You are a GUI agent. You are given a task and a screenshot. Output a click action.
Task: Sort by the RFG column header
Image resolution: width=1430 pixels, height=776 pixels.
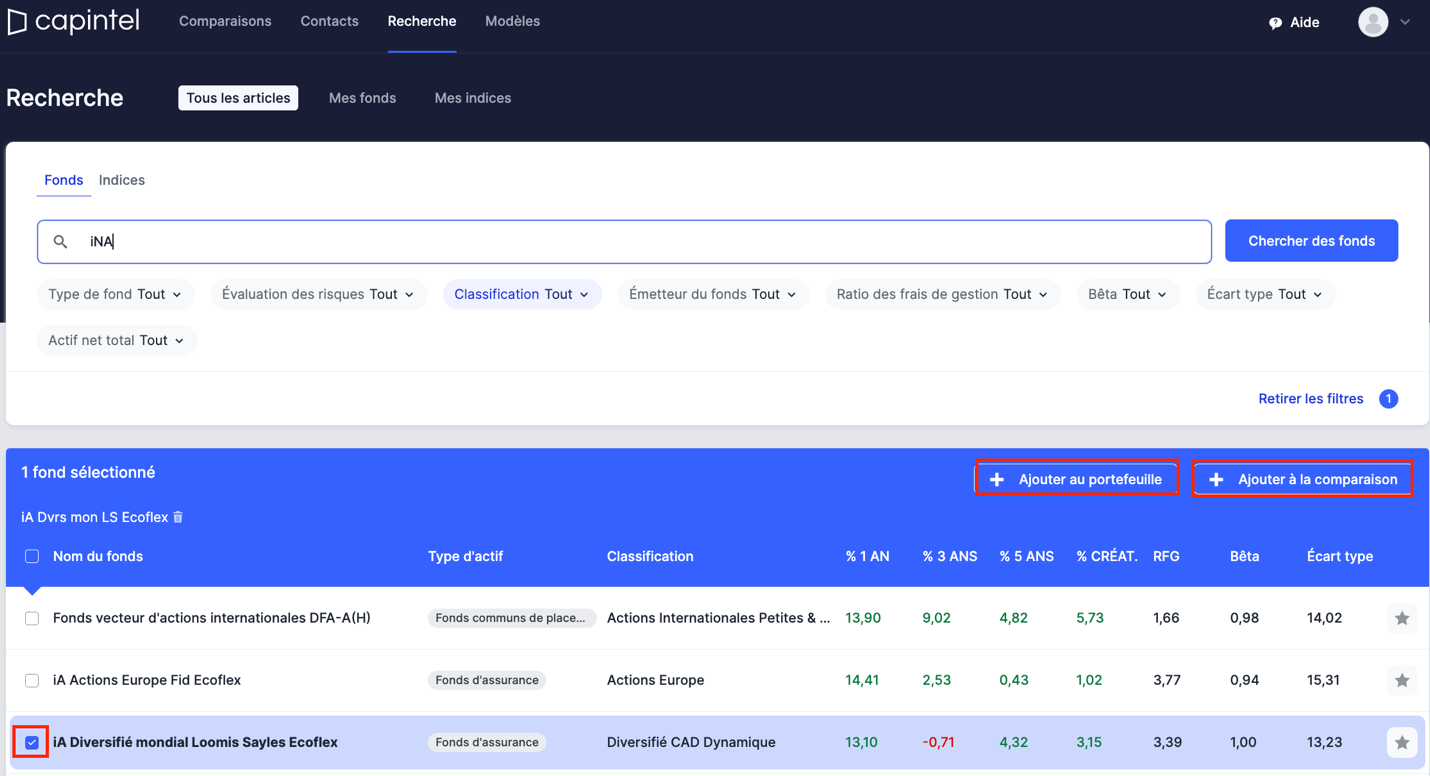tap(1166, 556)
